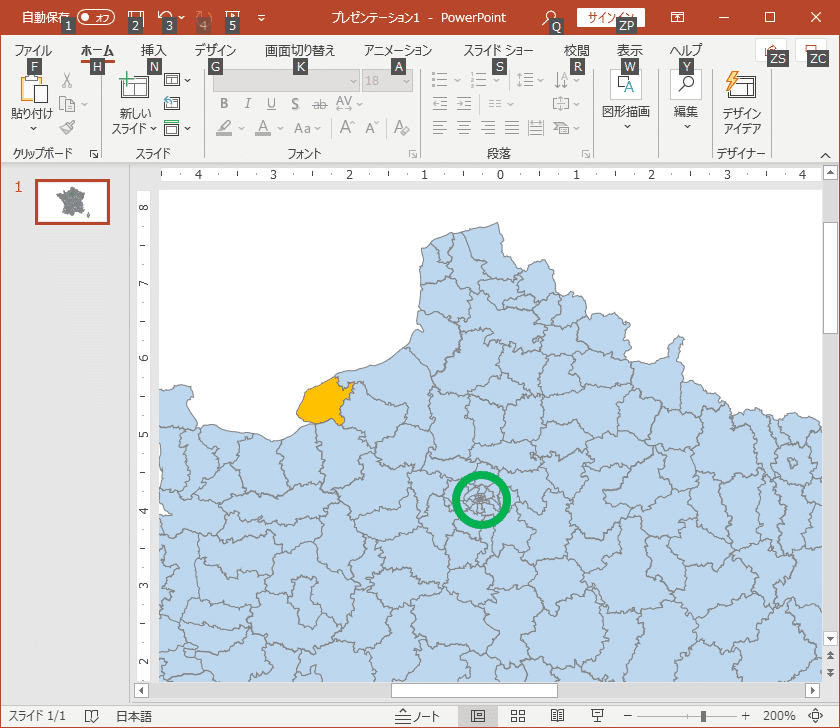This screenshot has height=728, width=840.
Task: Open the Font dialog launcher
Action: (x=413, y=154)
